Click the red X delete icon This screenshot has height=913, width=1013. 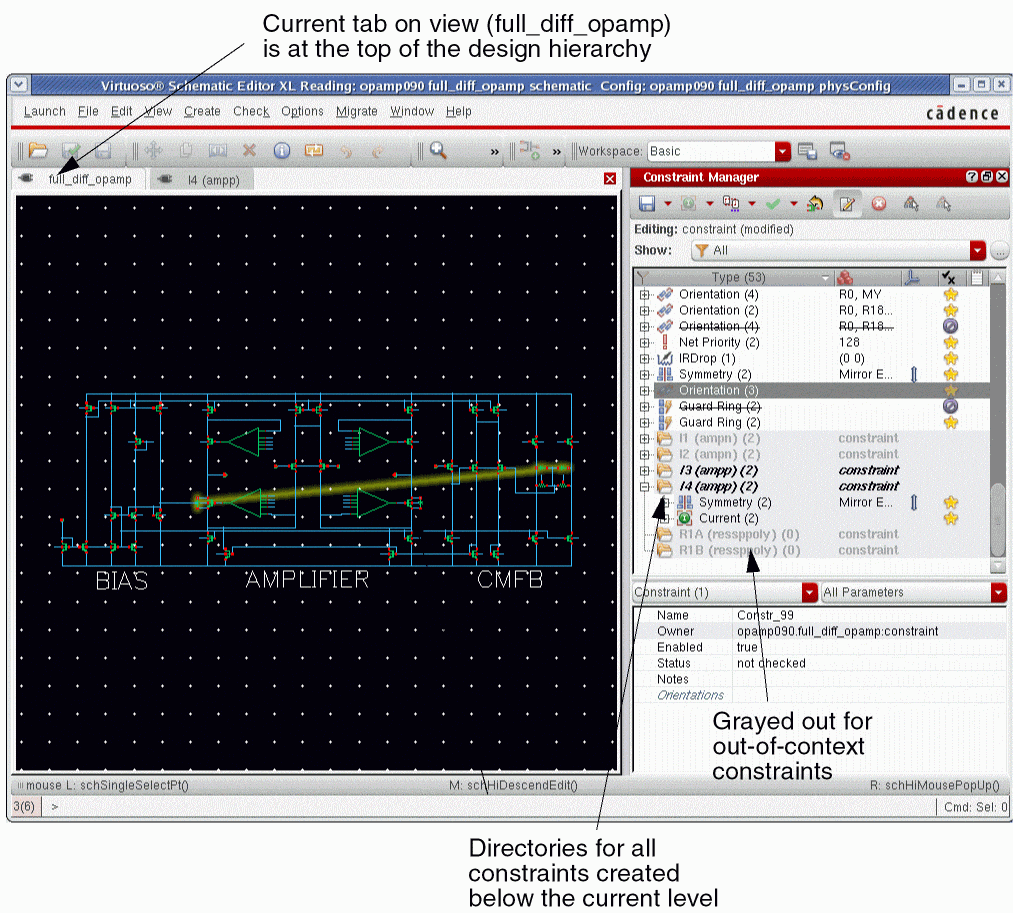pyautogui.click(x=250, y=151)
